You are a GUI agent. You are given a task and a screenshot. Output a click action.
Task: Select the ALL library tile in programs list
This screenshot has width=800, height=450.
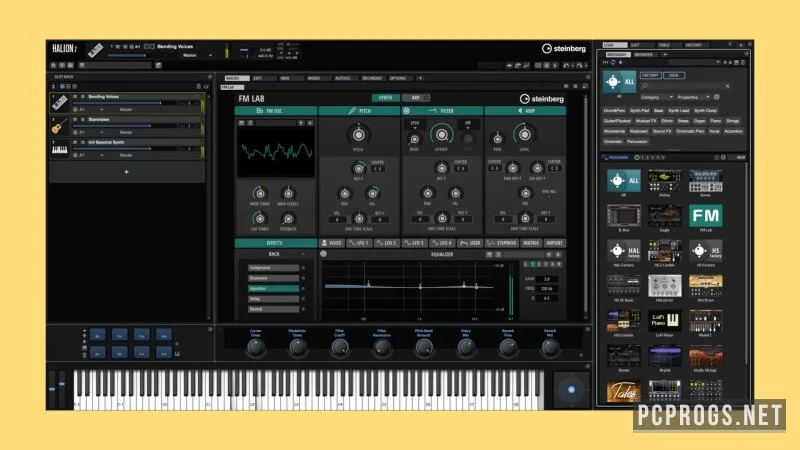tap(624, 181)
